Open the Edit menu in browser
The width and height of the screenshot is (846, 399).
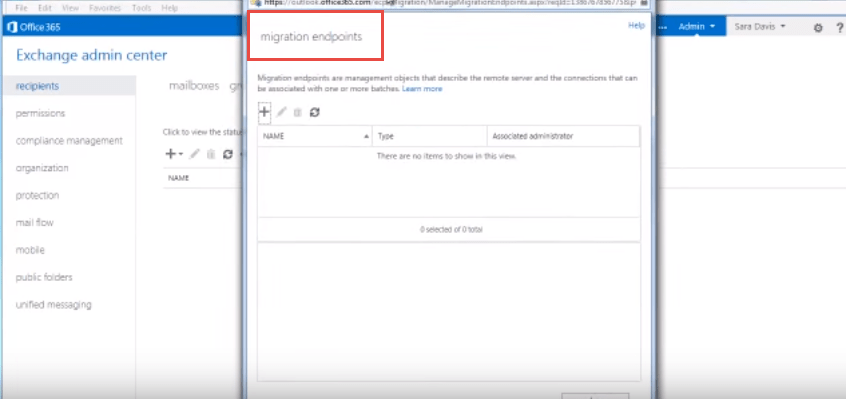[45, 8]
